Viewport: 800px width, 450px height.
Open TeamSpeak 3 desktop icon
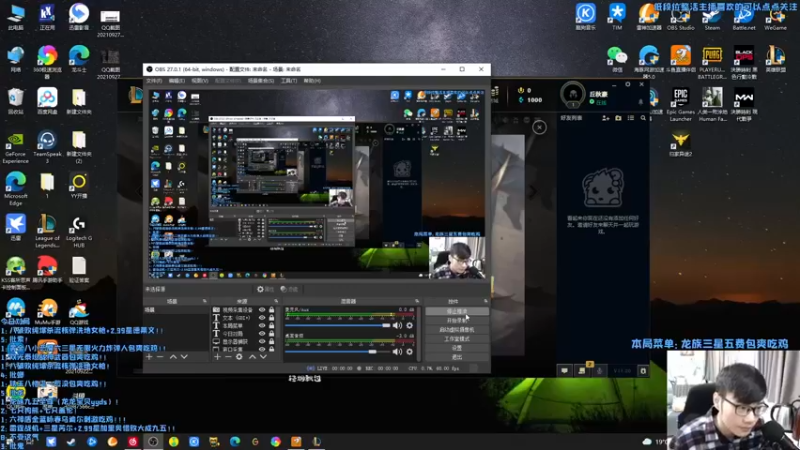[x=47, y=147]
